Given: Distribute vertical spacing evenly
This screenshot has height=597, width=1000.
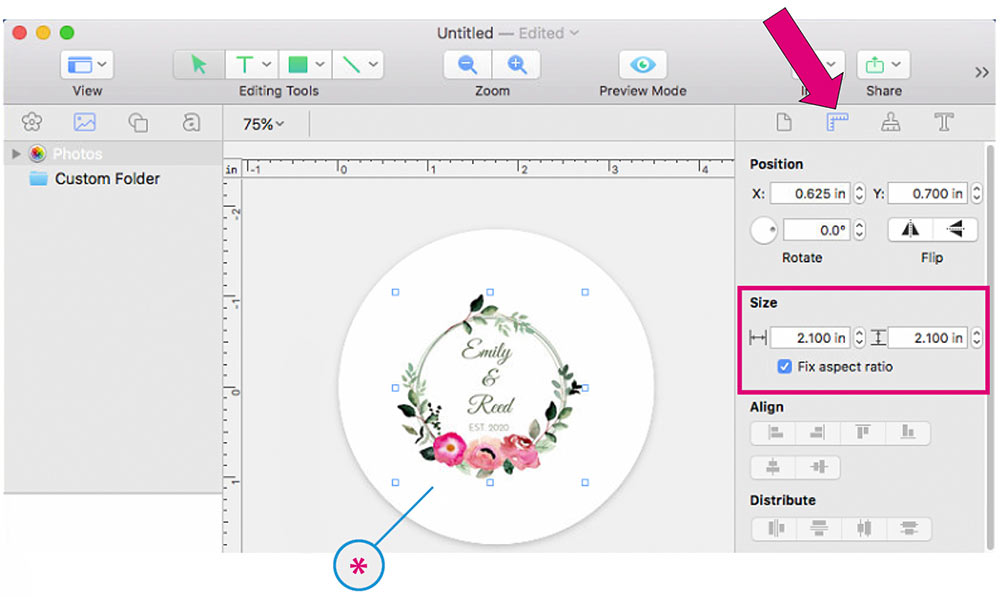Looking at the screenshot, I should (x=818, y=528).
